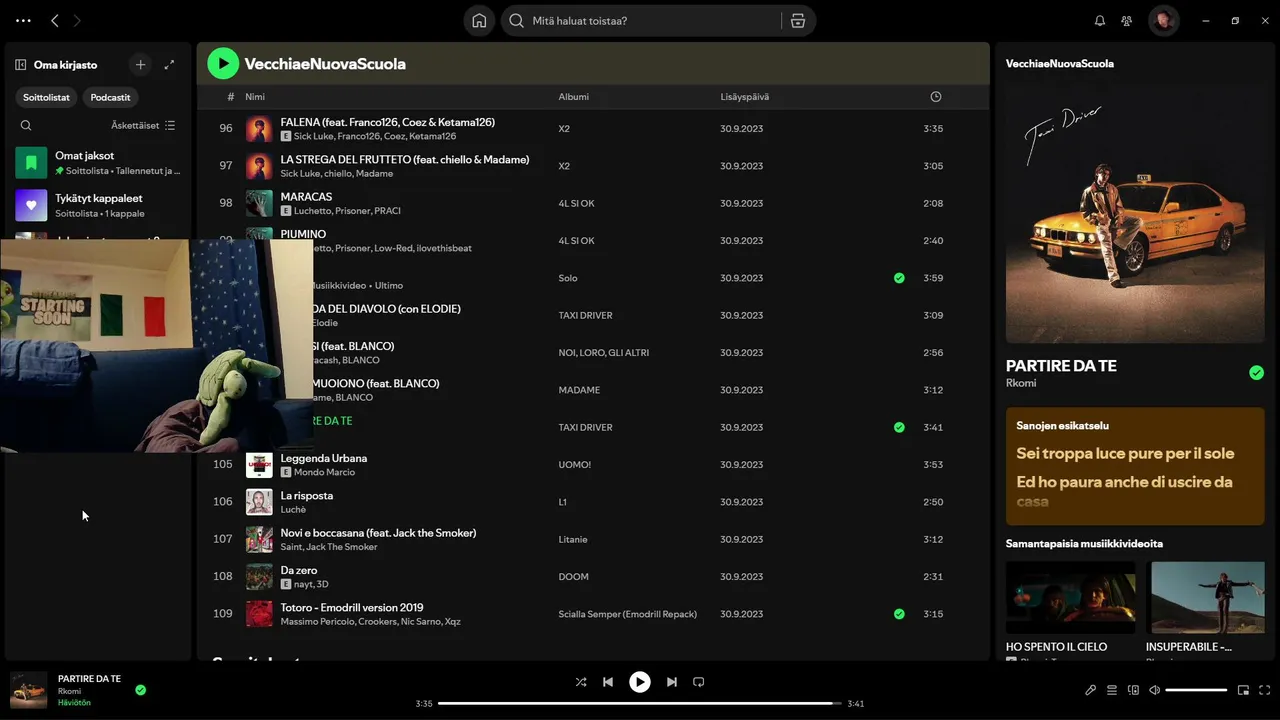Open notifications bell icon
This screenshot has width=1280, height=720.
point(1100,20)
